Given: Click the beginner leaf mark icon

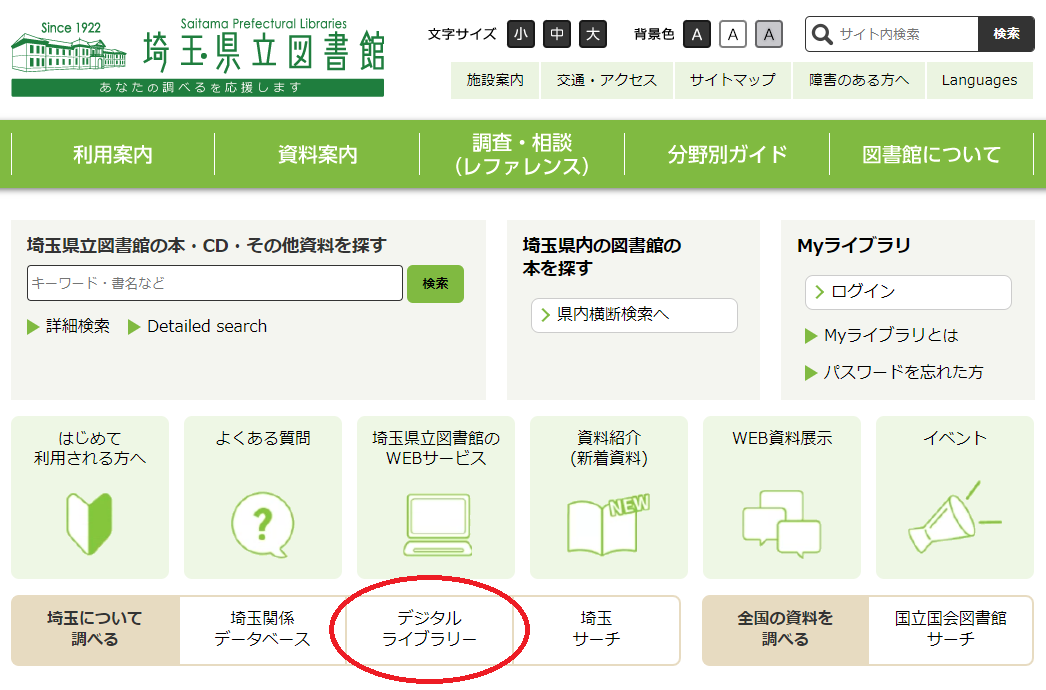Looking at the screenshot, I should click(x=89, y=524).
